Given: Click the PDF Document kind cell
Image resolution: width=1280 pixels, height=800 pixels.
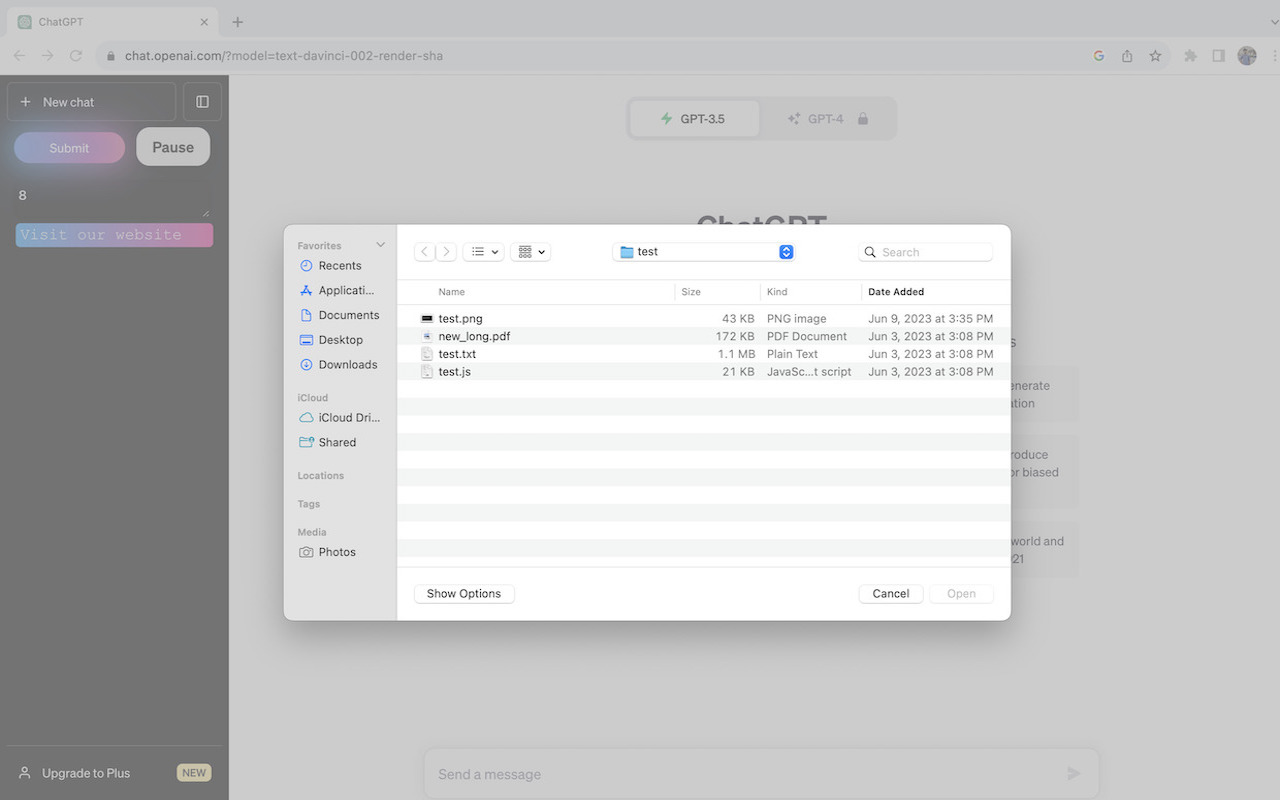Looking at the screenshot, I should [807, 336].
